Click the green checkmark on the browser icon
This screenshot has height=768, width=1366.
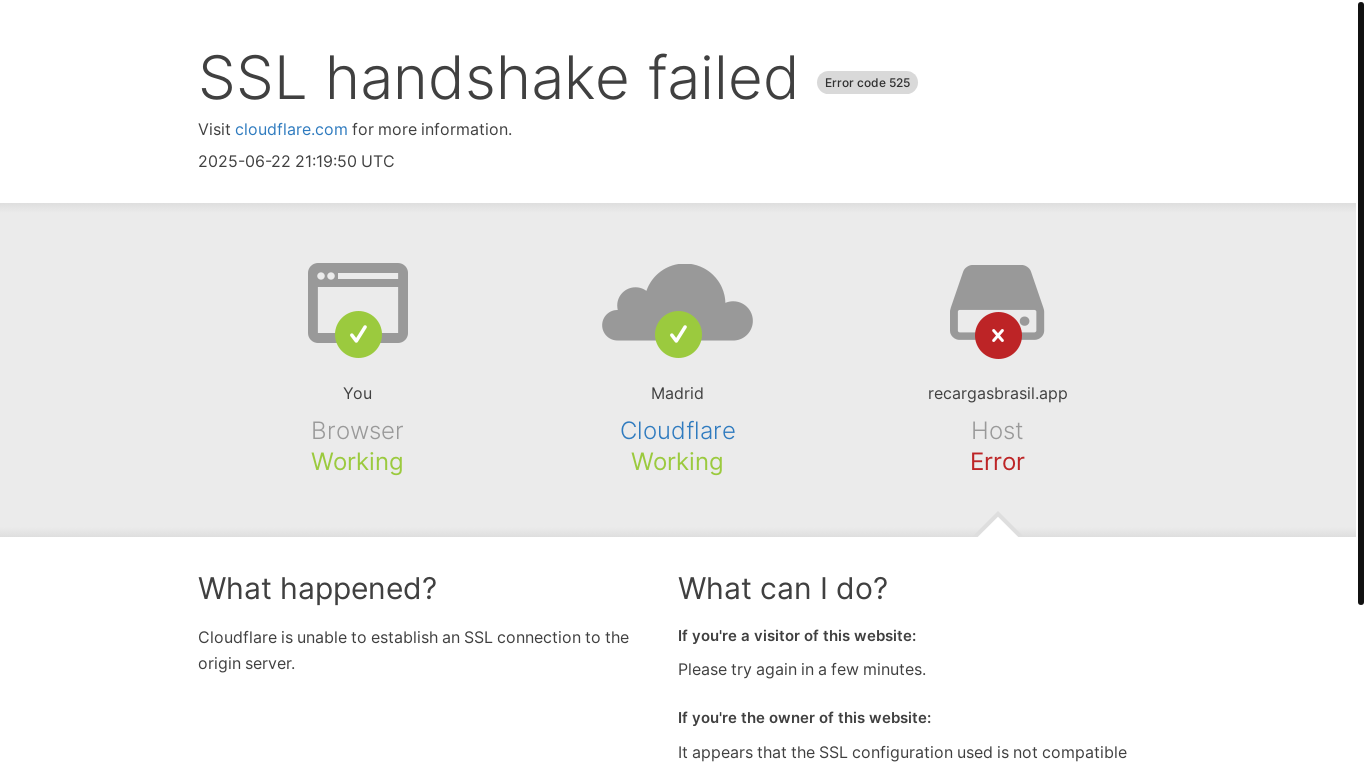[x=358, y=334]
